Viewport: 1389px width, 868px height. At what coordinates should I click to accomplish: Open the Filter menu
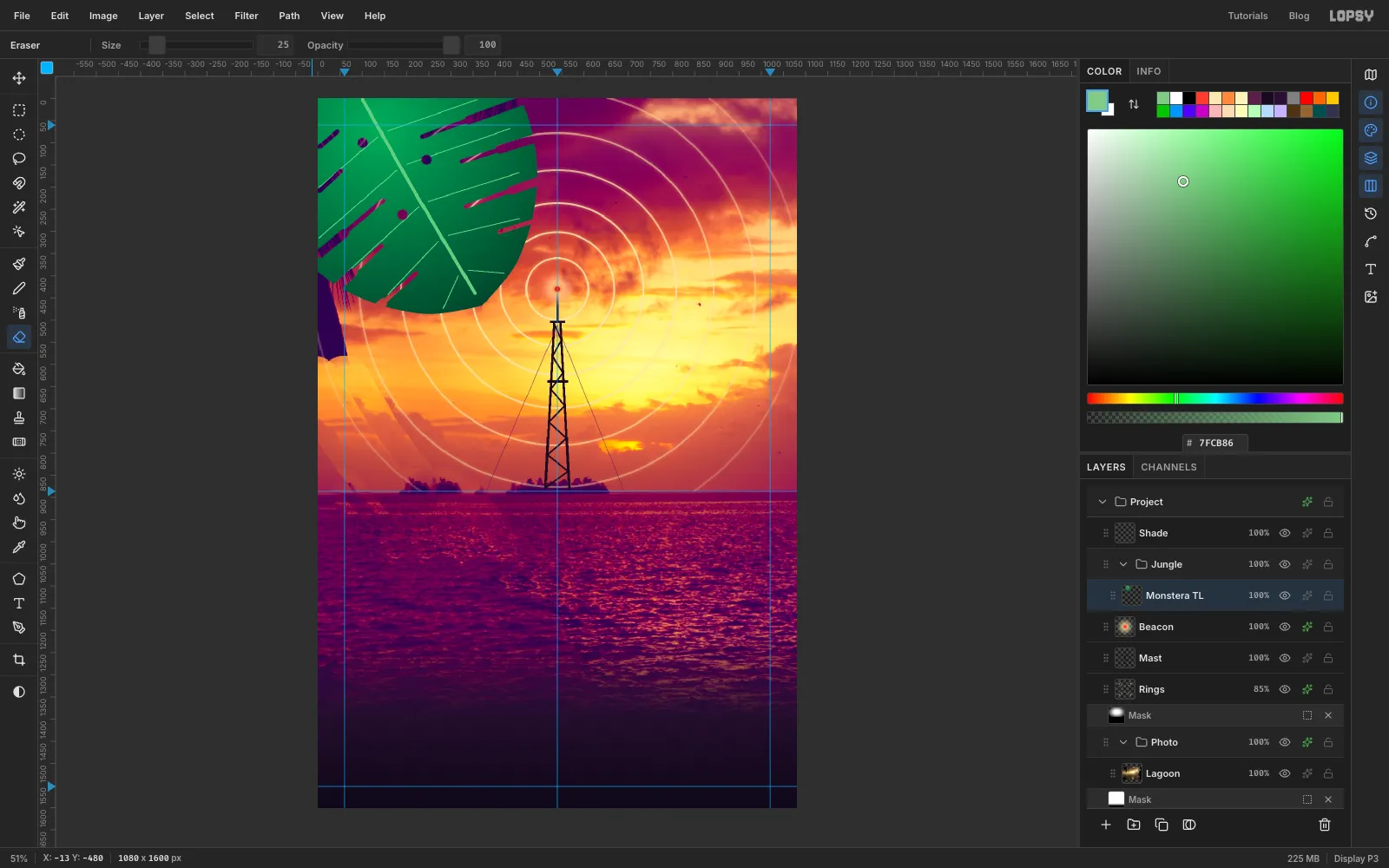click(x=247, y=16)
